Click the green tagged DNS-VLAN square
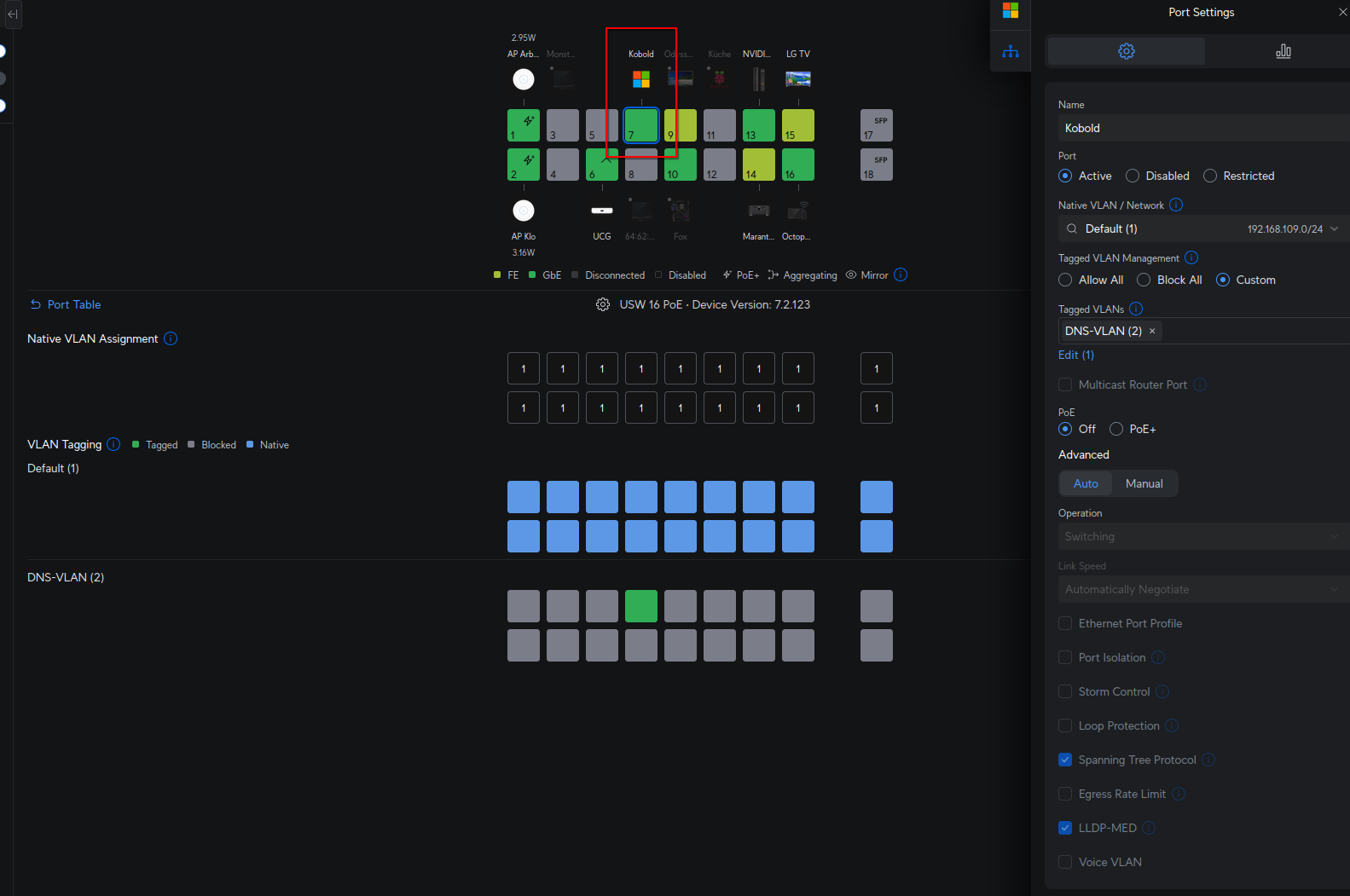This screenshot has width=1350, height=896. [x=641, y=606]
